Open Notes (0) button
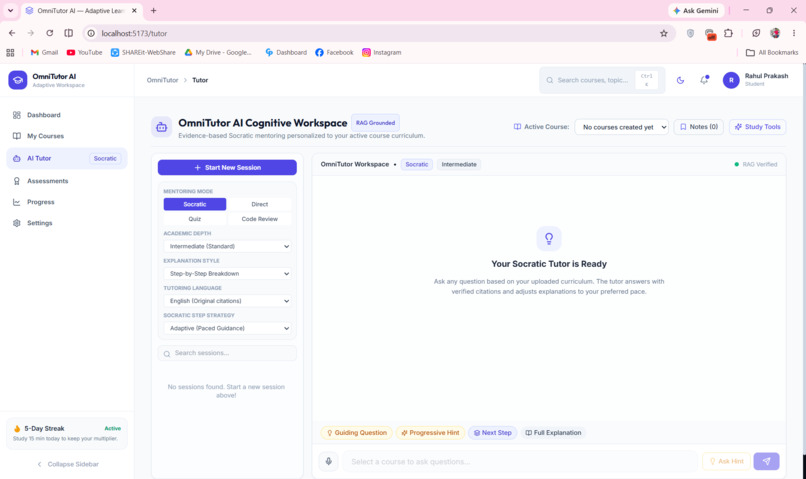Screen dimensions: 806x479 click(x=699, y=126)
